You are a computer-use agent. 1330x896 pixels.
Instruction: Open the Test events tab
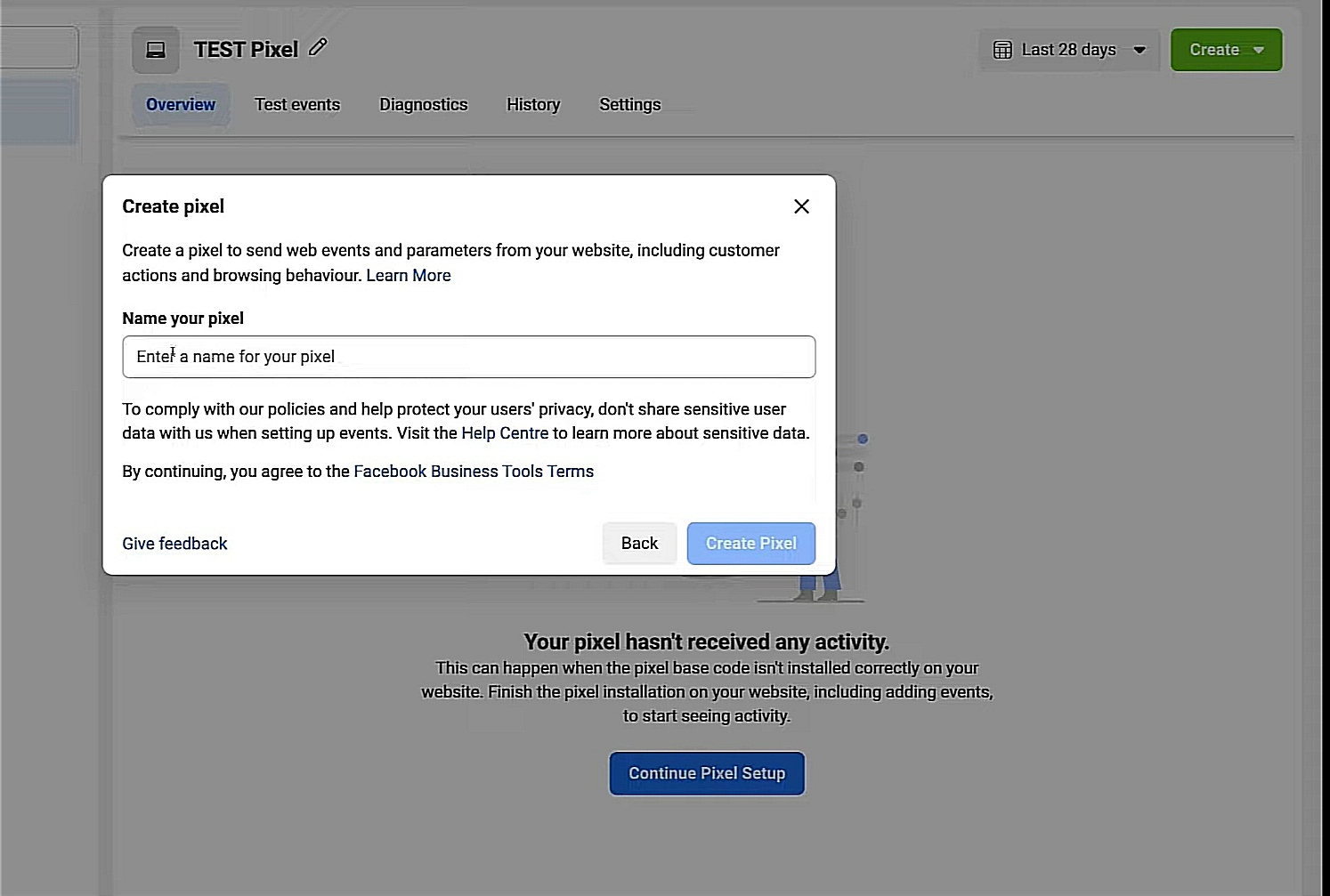tap(297, 105)
